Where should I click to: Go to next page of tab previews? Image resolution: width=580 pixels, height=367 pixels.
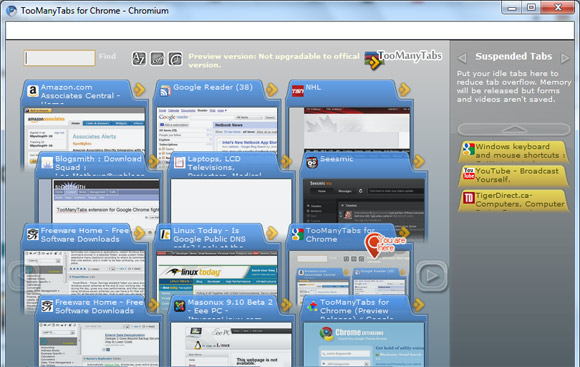[x=432, y=276]
